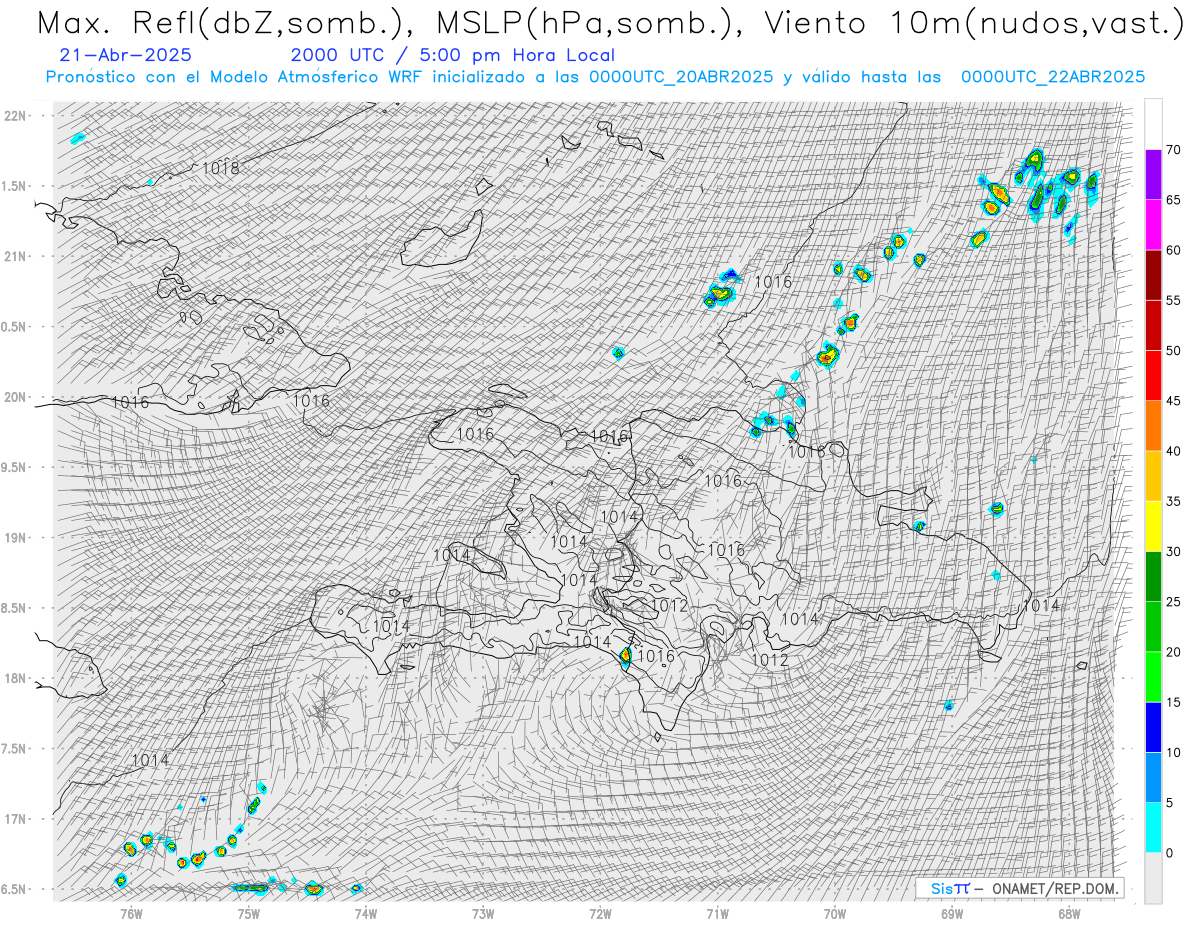Pick the yellow 30–35 dBZ legend band
The width and height of the screenshot is (1200, 927).
(x=1153, y=526)
